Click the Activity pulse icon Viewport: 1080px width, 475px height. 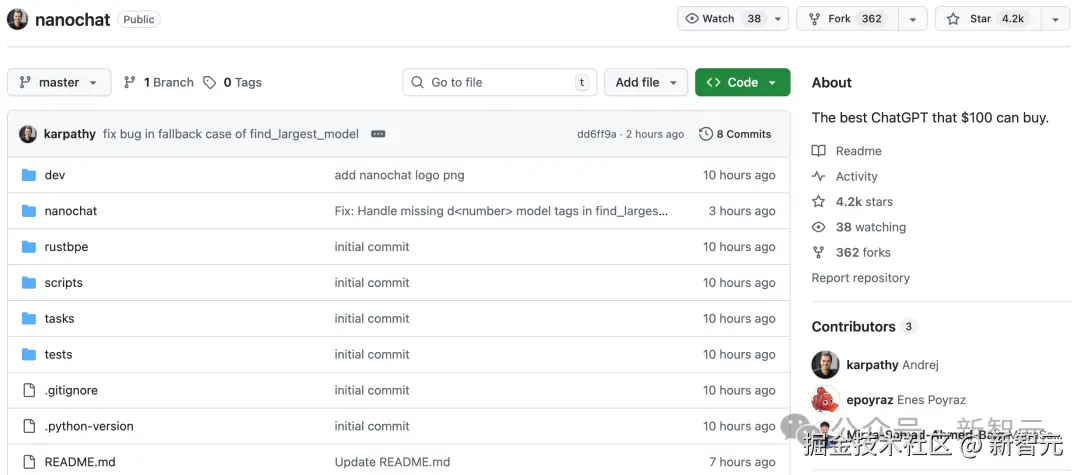pos(819,177)
